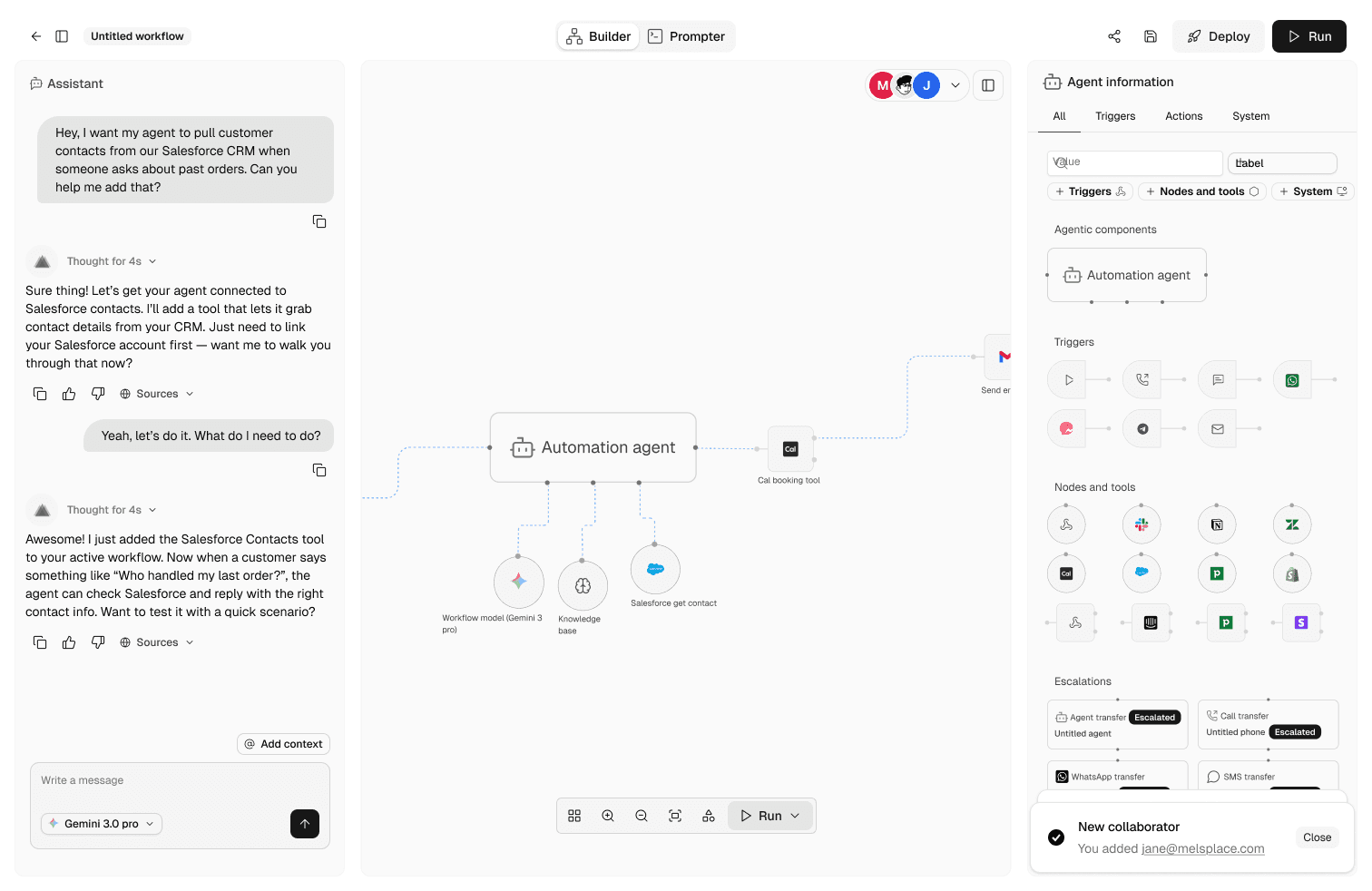Switch to the Prompter tab
Viewport: 1372px width, 891px height.
pos(687,36)
